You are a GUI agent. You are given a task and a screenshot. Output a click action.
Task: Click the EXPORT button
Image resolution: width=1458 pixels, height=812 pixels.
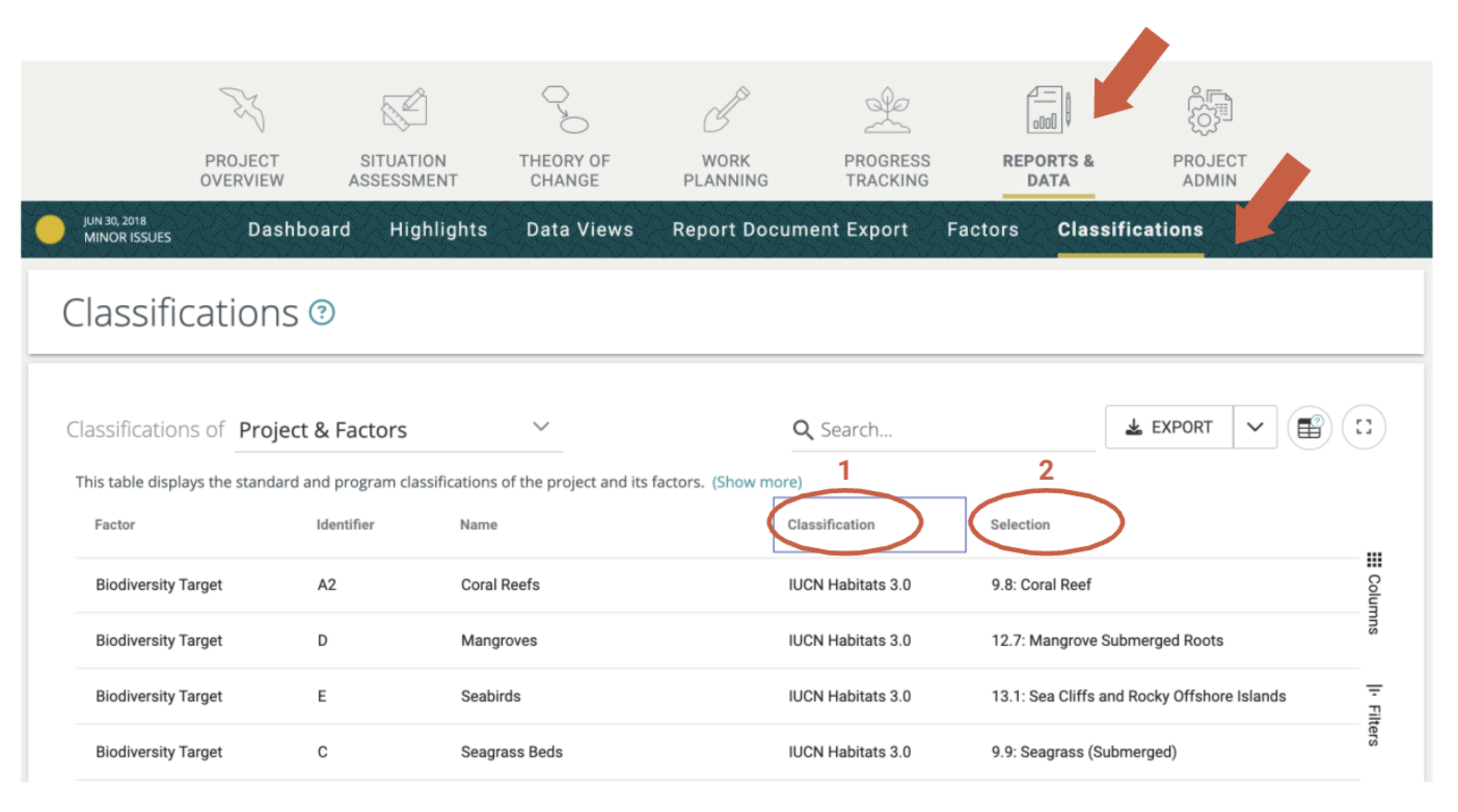coord(1169,427)
